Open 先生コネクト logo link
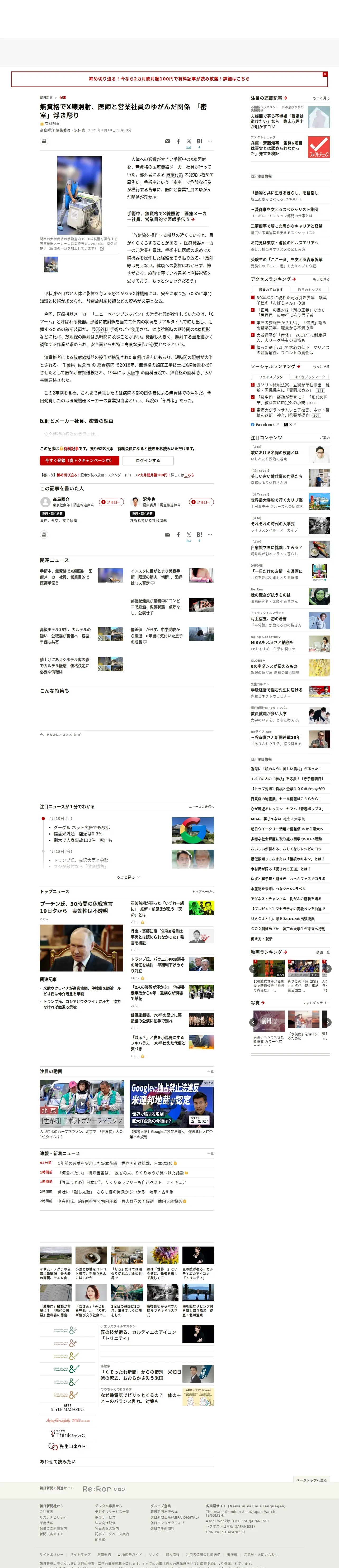This screenshot has width=339, height=1568. point(67,1446)
